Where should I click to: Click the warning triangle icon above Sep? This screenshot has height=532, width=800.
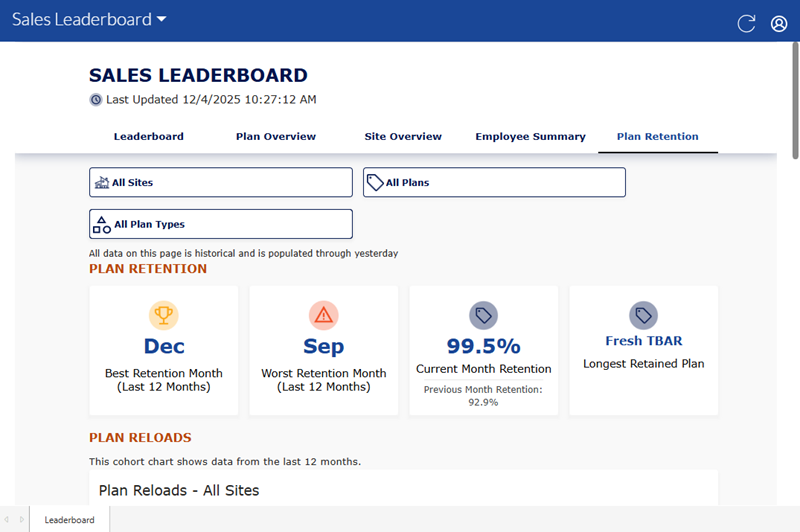tap(323, 316)
